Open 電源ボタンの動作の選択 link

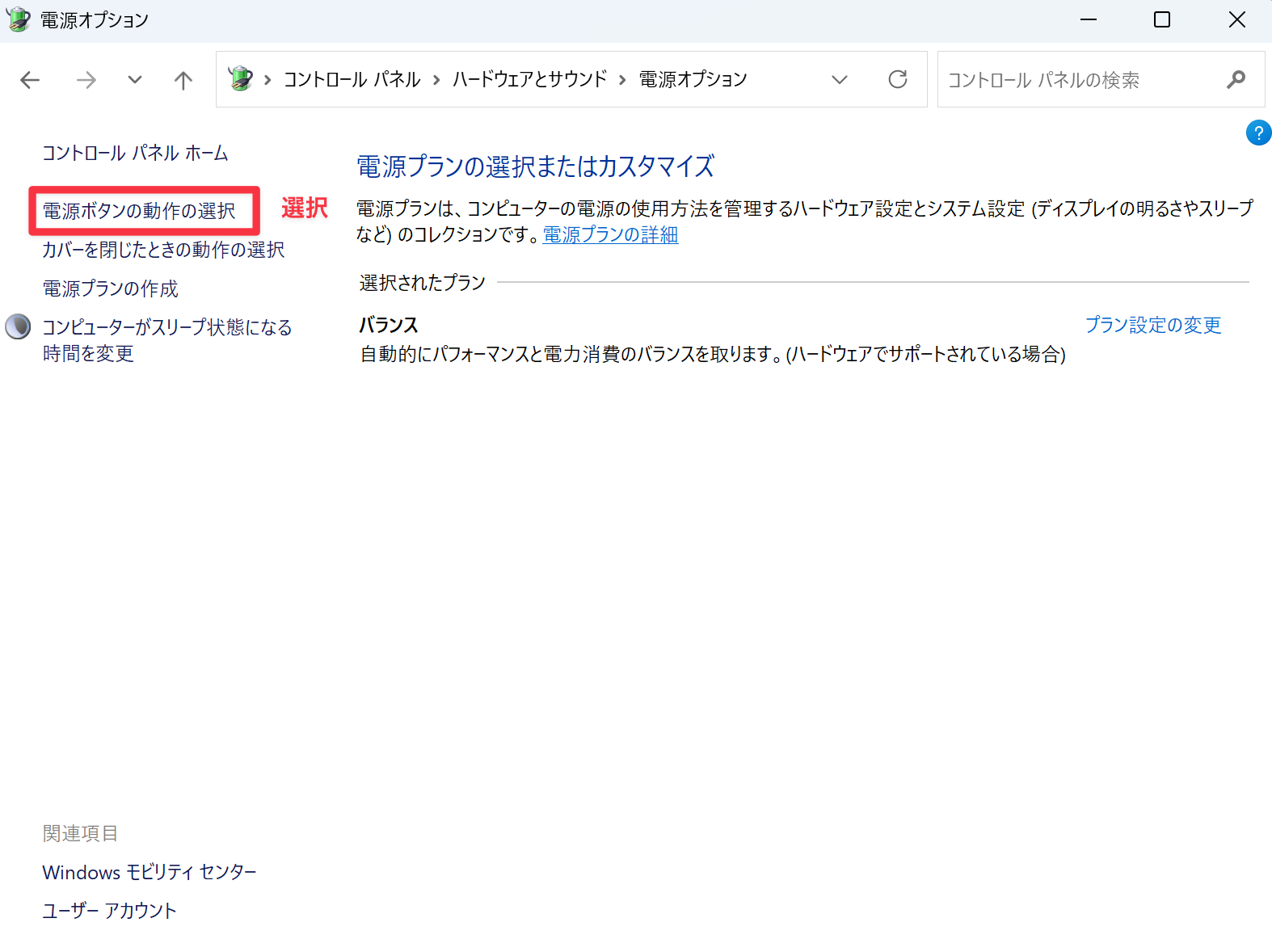click(139, 211)
